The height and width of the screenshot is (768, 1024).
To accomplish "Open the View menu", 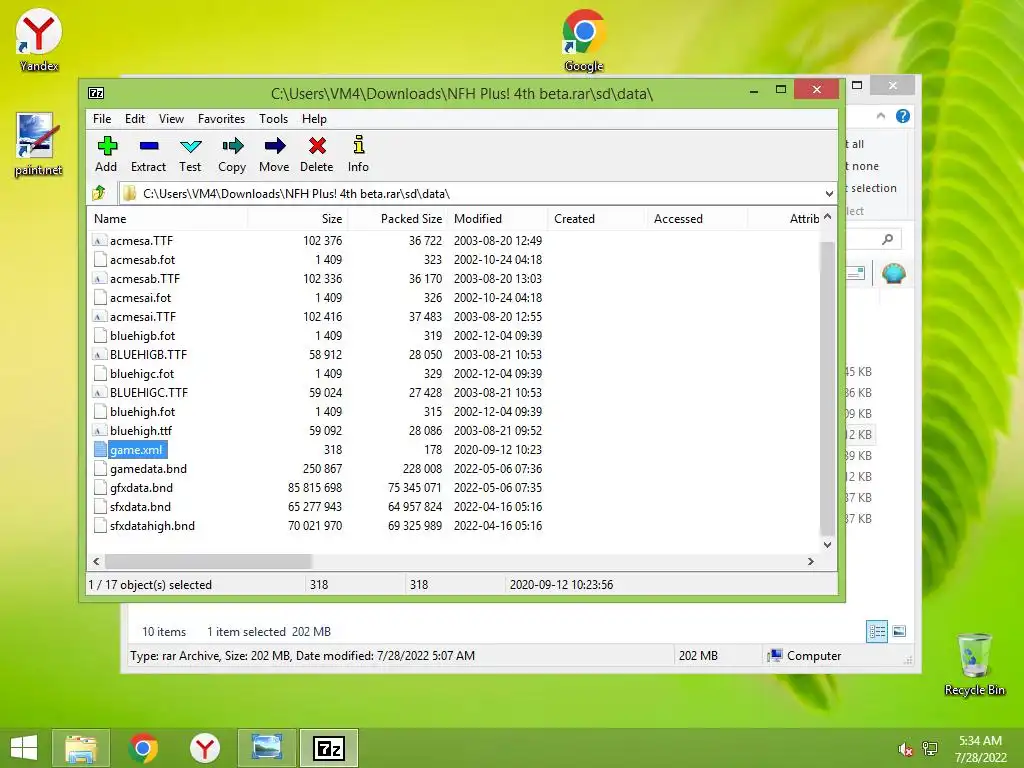I will [x=171, y=119].
